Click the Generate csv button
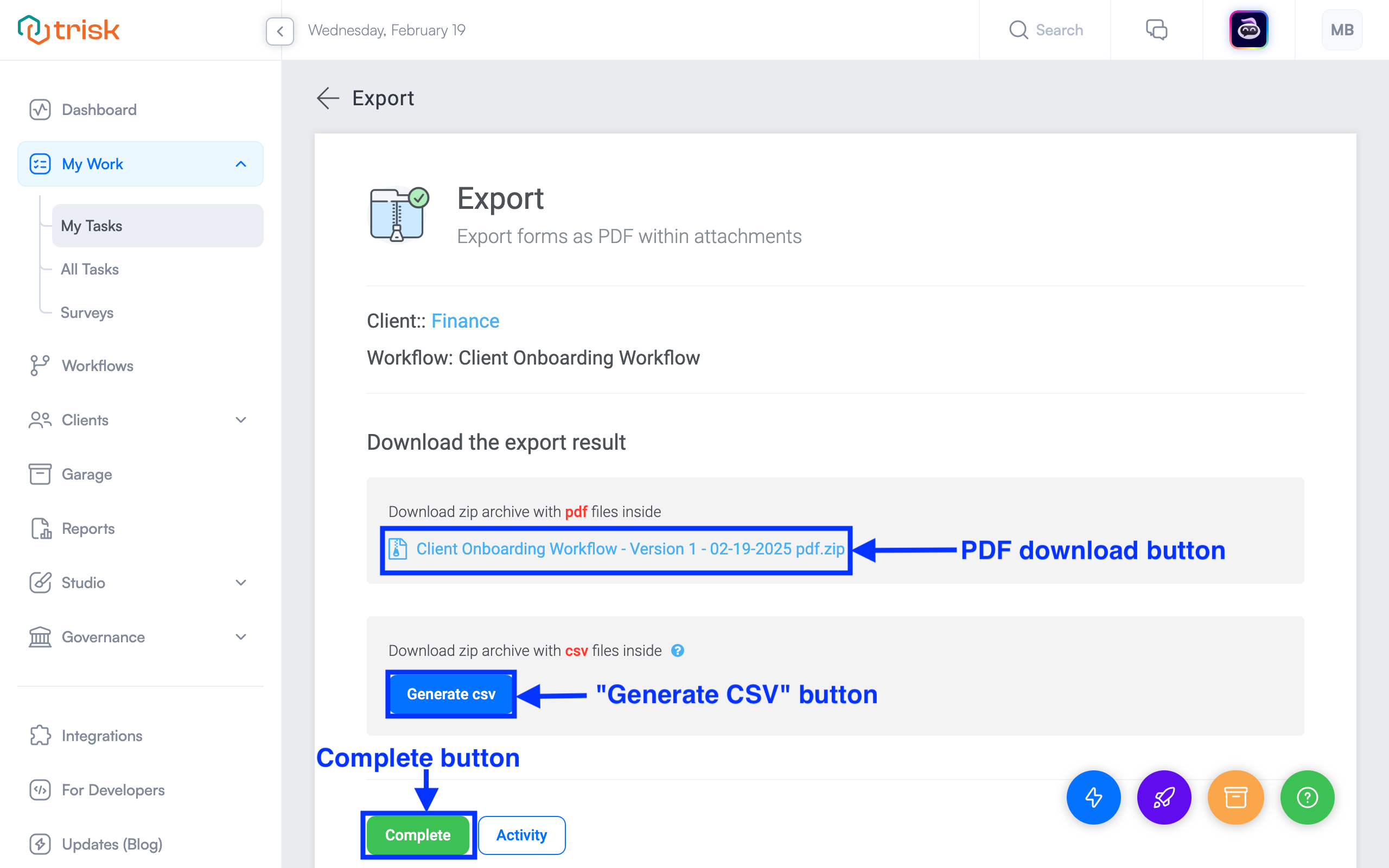 tap(452, 694)
